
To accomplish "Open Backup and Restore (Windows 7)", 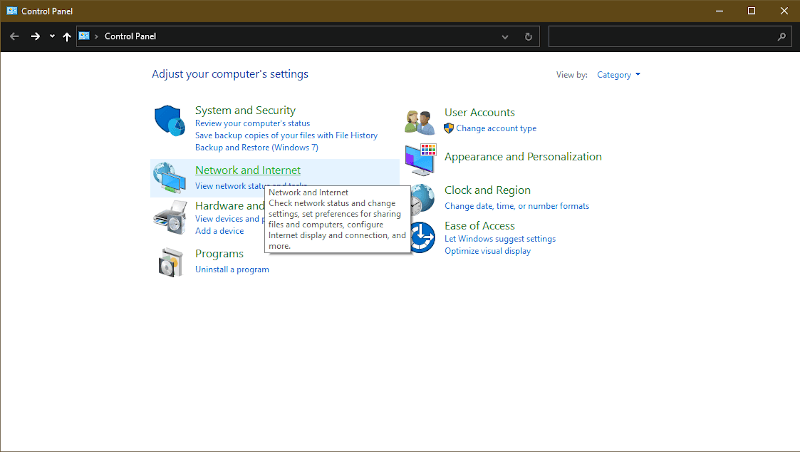I will click(x=257, y=147).
